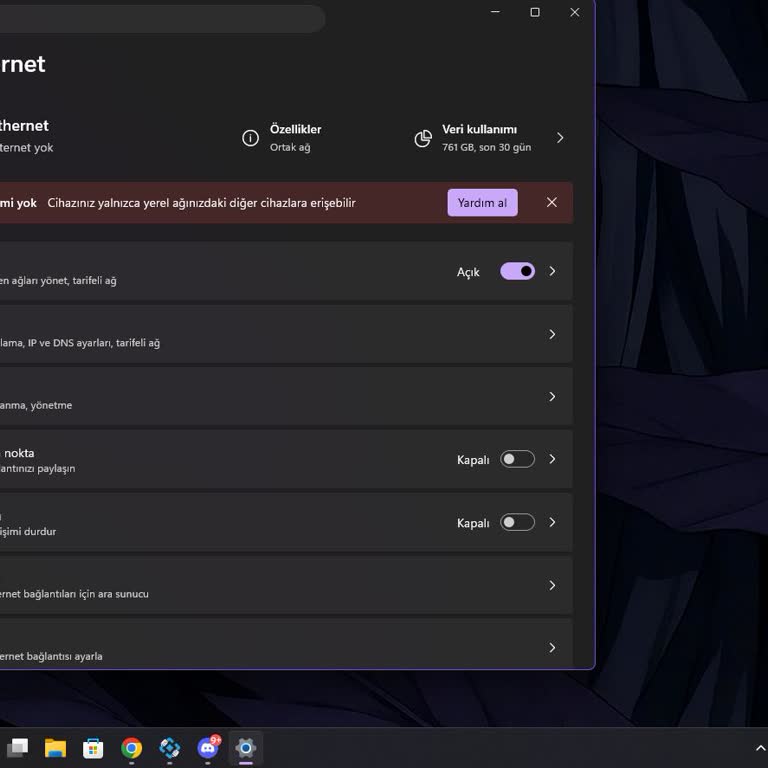Open Discord from the taskbar

pos(208,748)
